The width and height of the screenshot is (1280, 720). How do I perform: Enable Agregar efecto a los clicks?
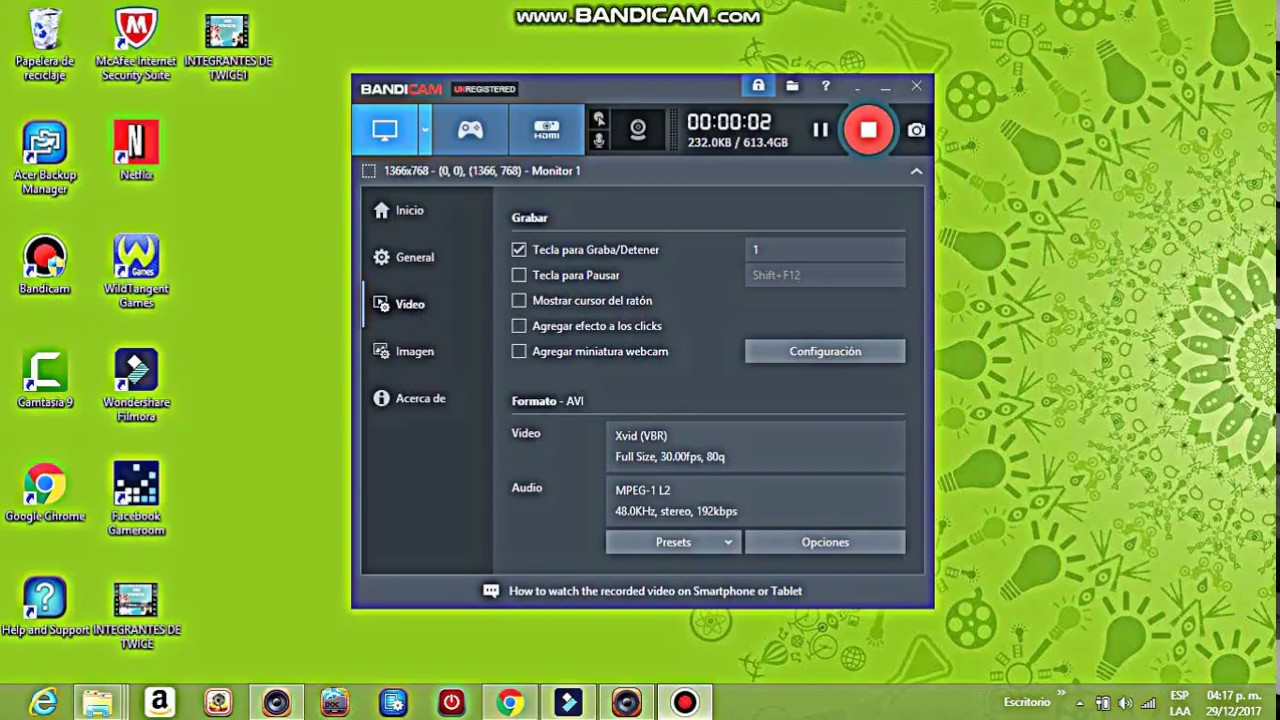pyautogui.click(x=519, y=326)
